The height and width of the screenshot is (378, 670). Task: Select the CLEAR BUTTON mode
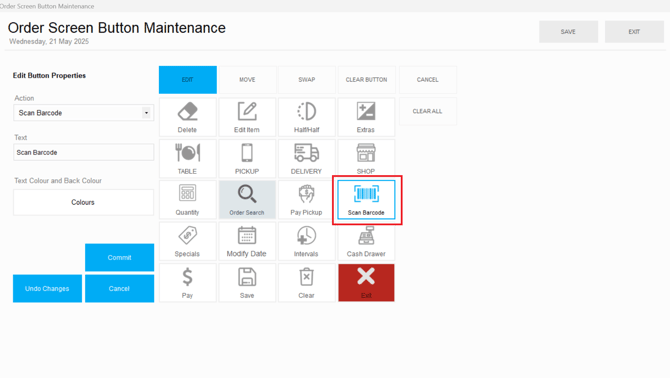(366, 79)
